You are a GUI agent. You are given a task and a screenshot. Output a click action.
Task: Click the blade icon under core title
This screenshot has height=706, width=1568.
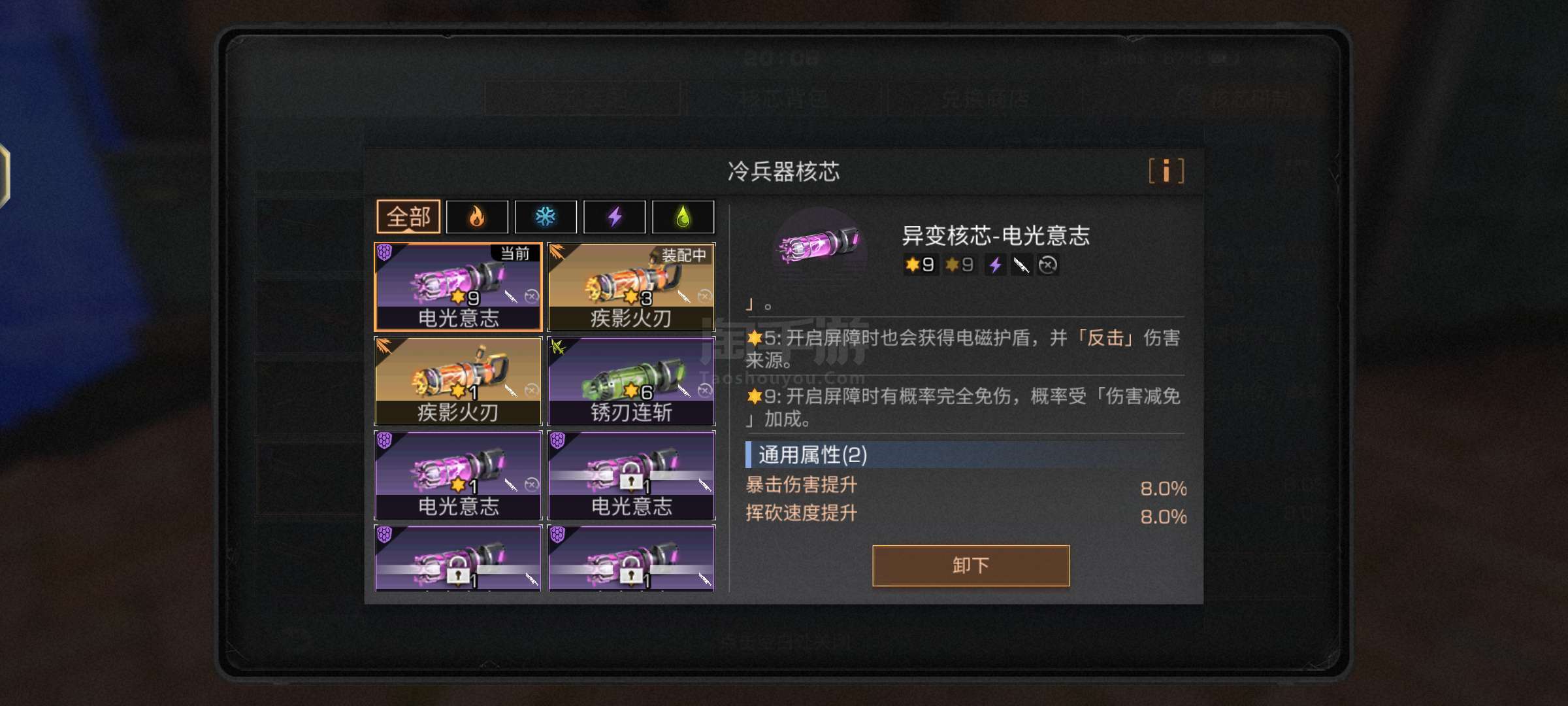coord(1021,265)
